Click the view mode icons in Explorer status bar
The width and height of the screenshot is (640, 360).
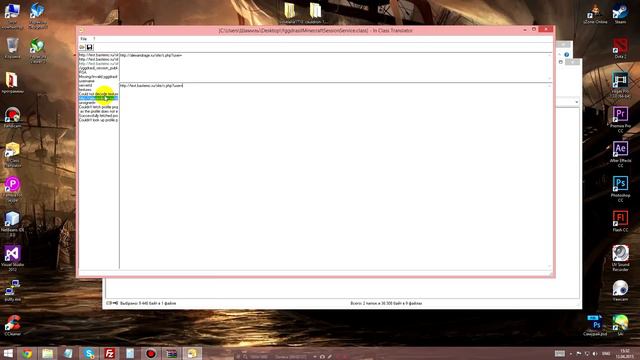pos(112,303)
